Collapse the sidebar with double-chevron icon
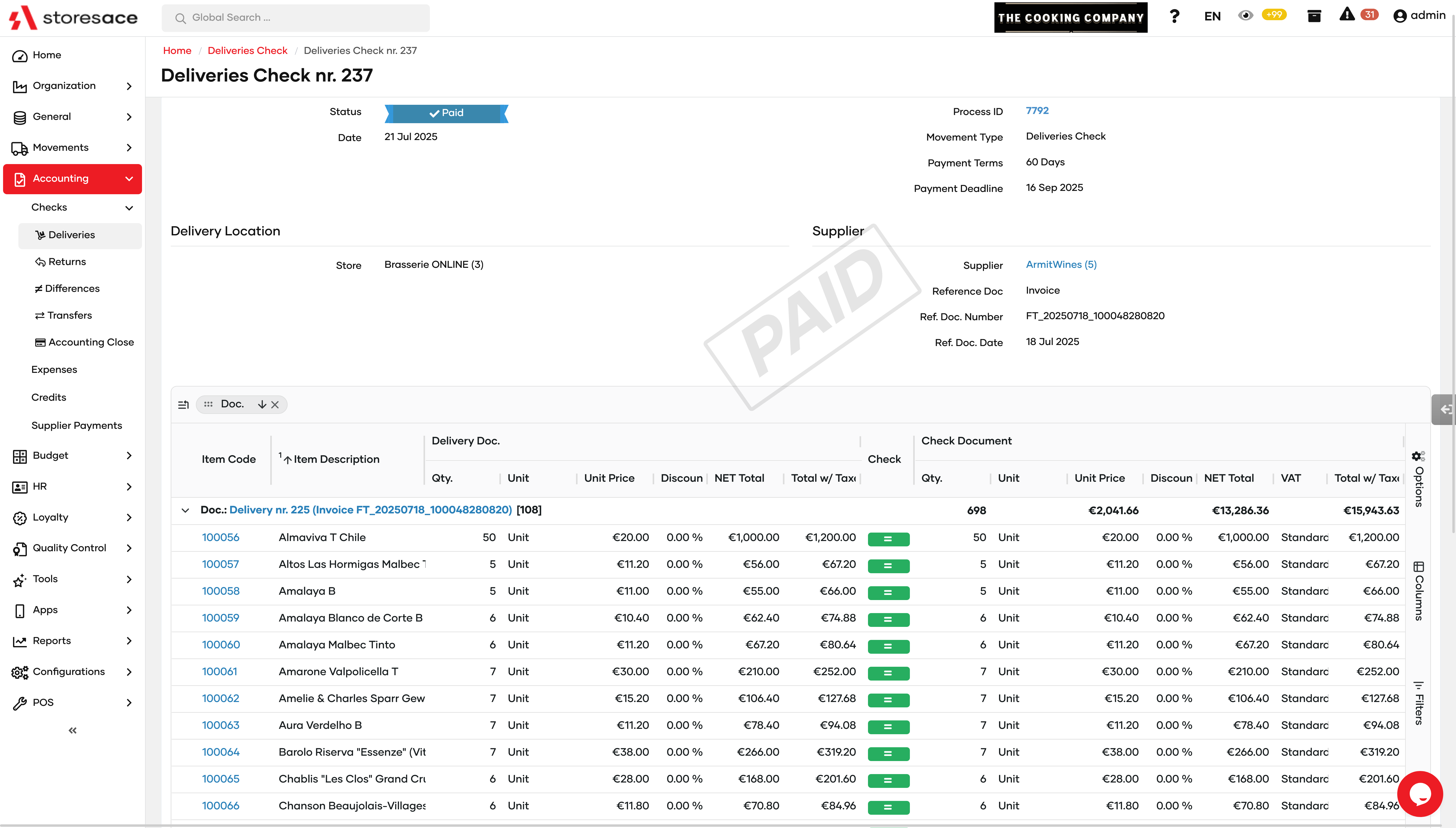The width and height of the screenshot is (1456, 828). 72,730
